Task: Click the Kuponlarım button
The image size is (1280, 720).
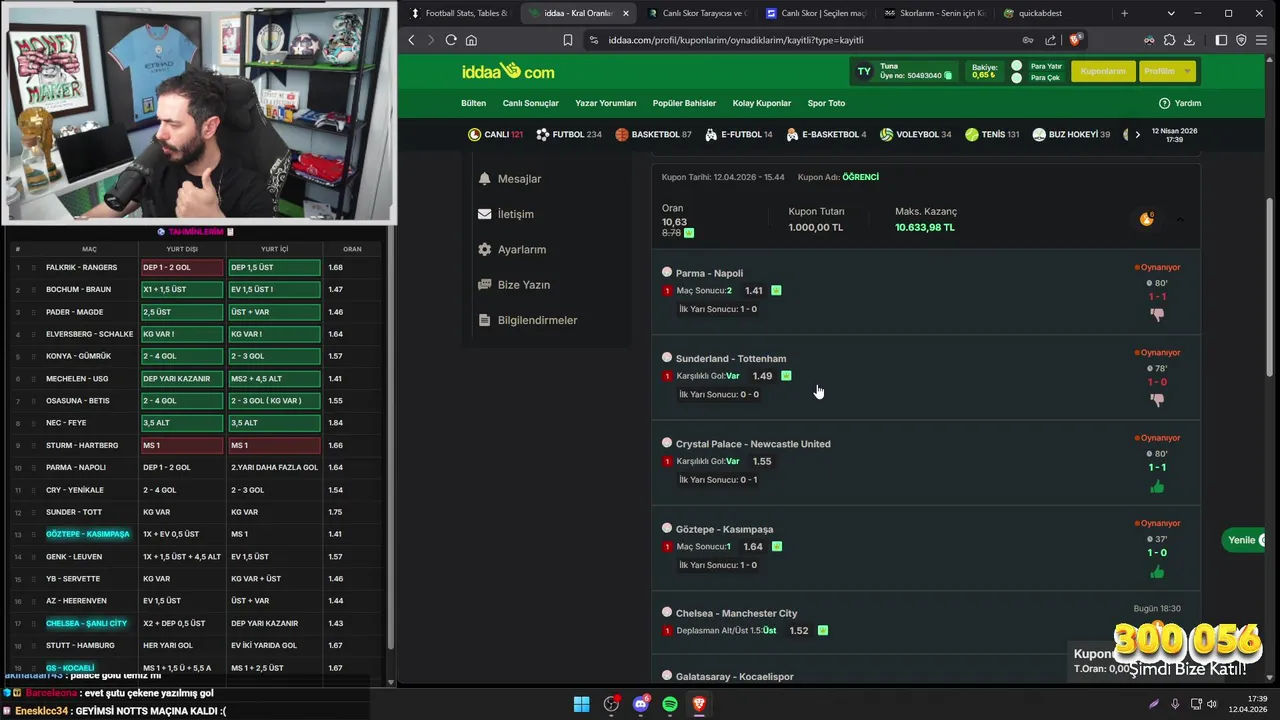Action: click(1103, 71)
